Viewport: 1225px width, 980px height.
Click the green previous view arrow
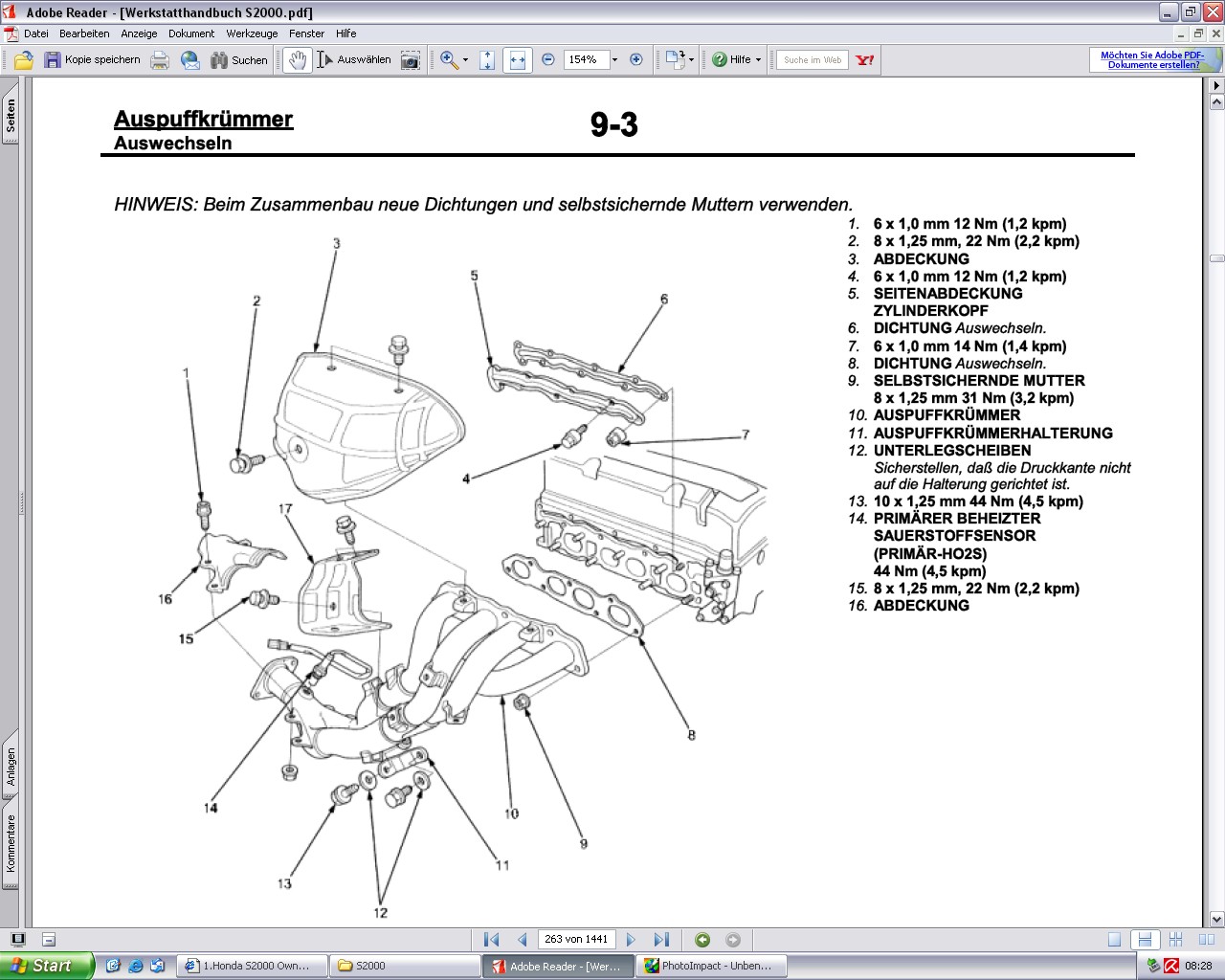(x=702, y=940)
